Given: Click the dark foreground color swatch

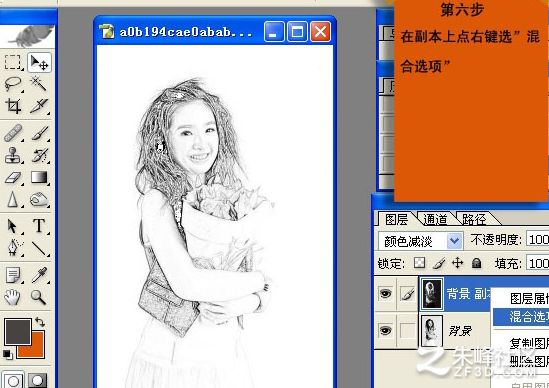Looking at the screenshot, I should 18,331.
